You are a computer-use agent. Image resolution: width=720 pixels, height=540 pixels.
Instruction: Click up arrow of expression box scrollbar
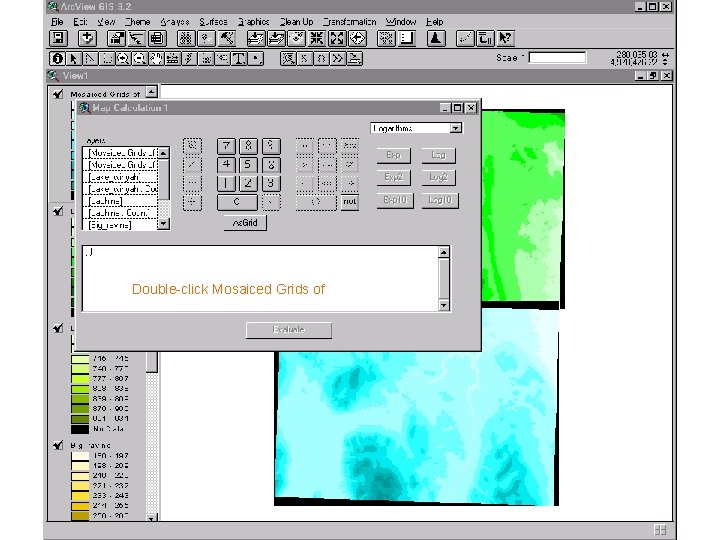[x=444, y=252]
